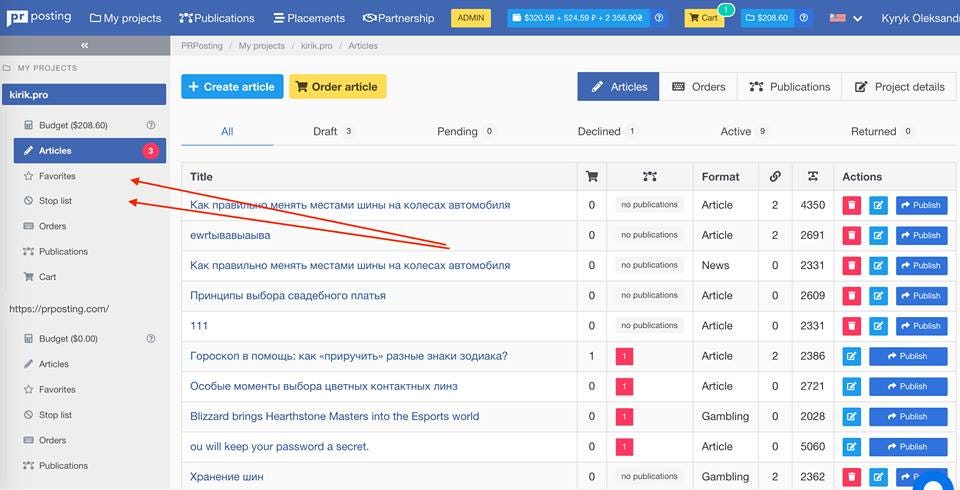The image size is (960, 490).
Task: Click the text length column header icon
Action: [x=812, y=176]
